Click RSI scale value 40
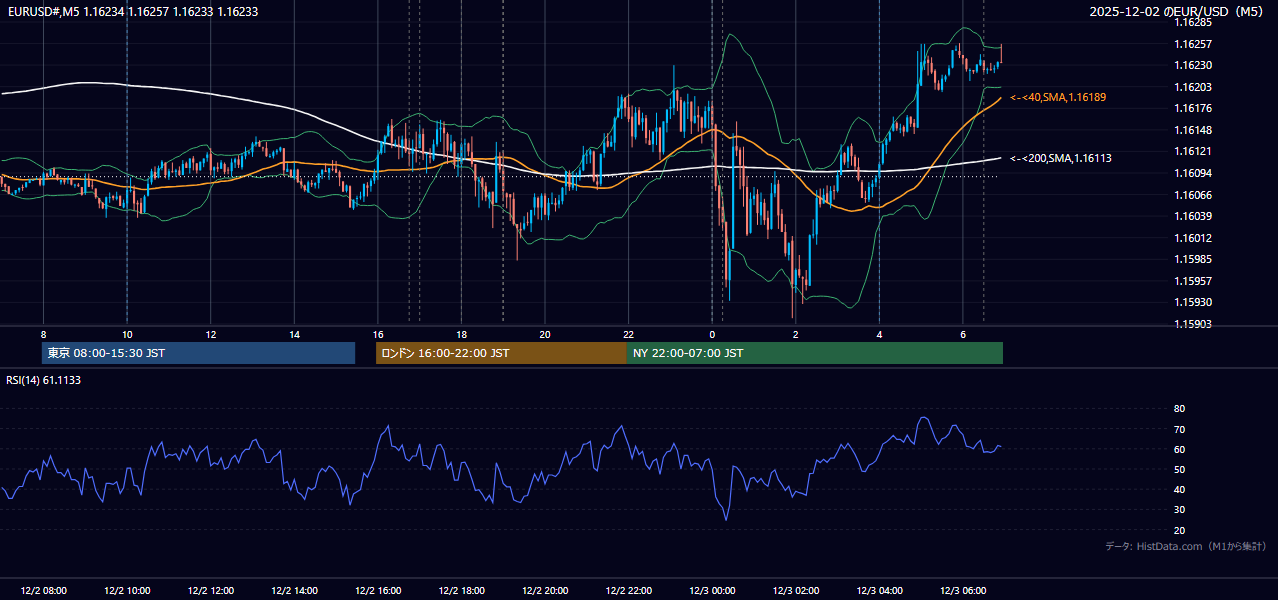 [1180, 489]
